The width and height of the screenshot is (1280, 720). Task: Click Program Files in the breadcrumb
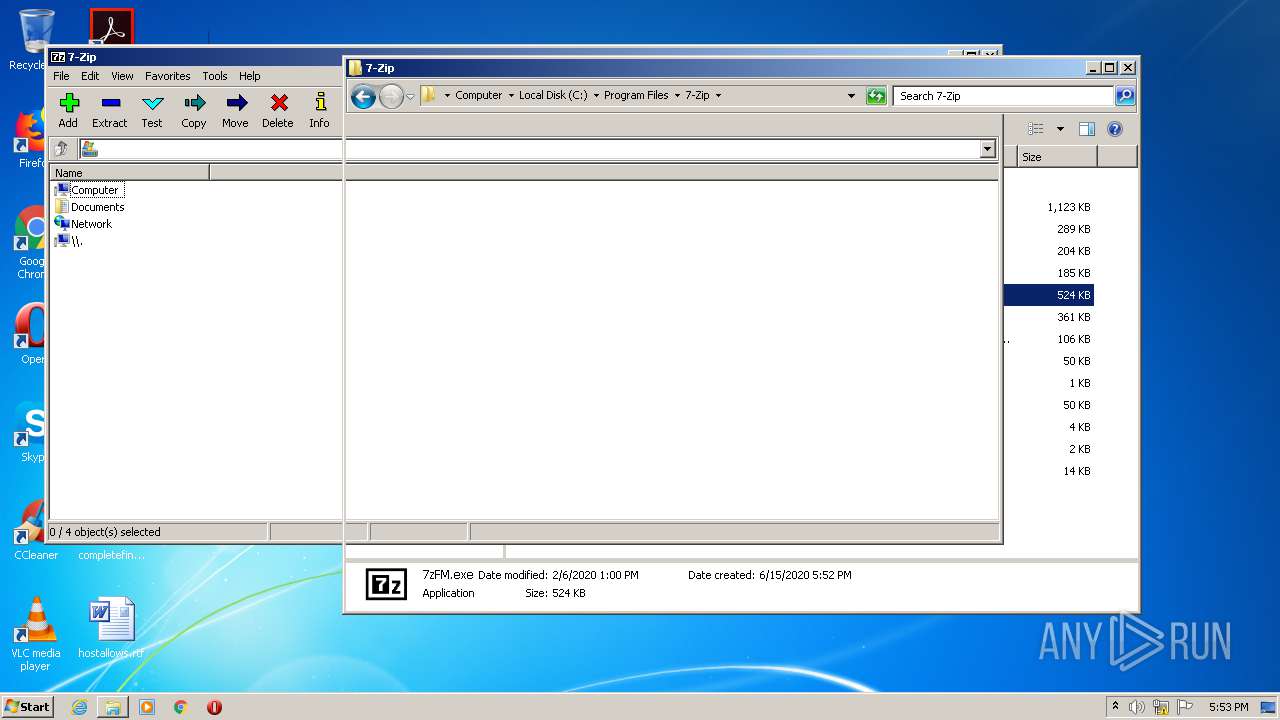tap(636, 96)
